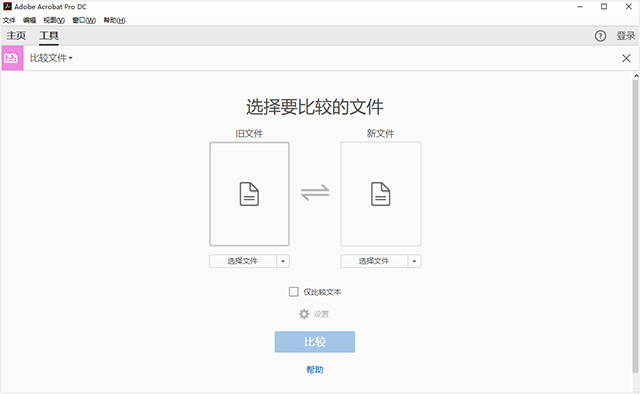Image resolution: width=640 pixels, height=394 pixels.
Task: Click the 登录 sign-in link
Action: click(626, 36)
